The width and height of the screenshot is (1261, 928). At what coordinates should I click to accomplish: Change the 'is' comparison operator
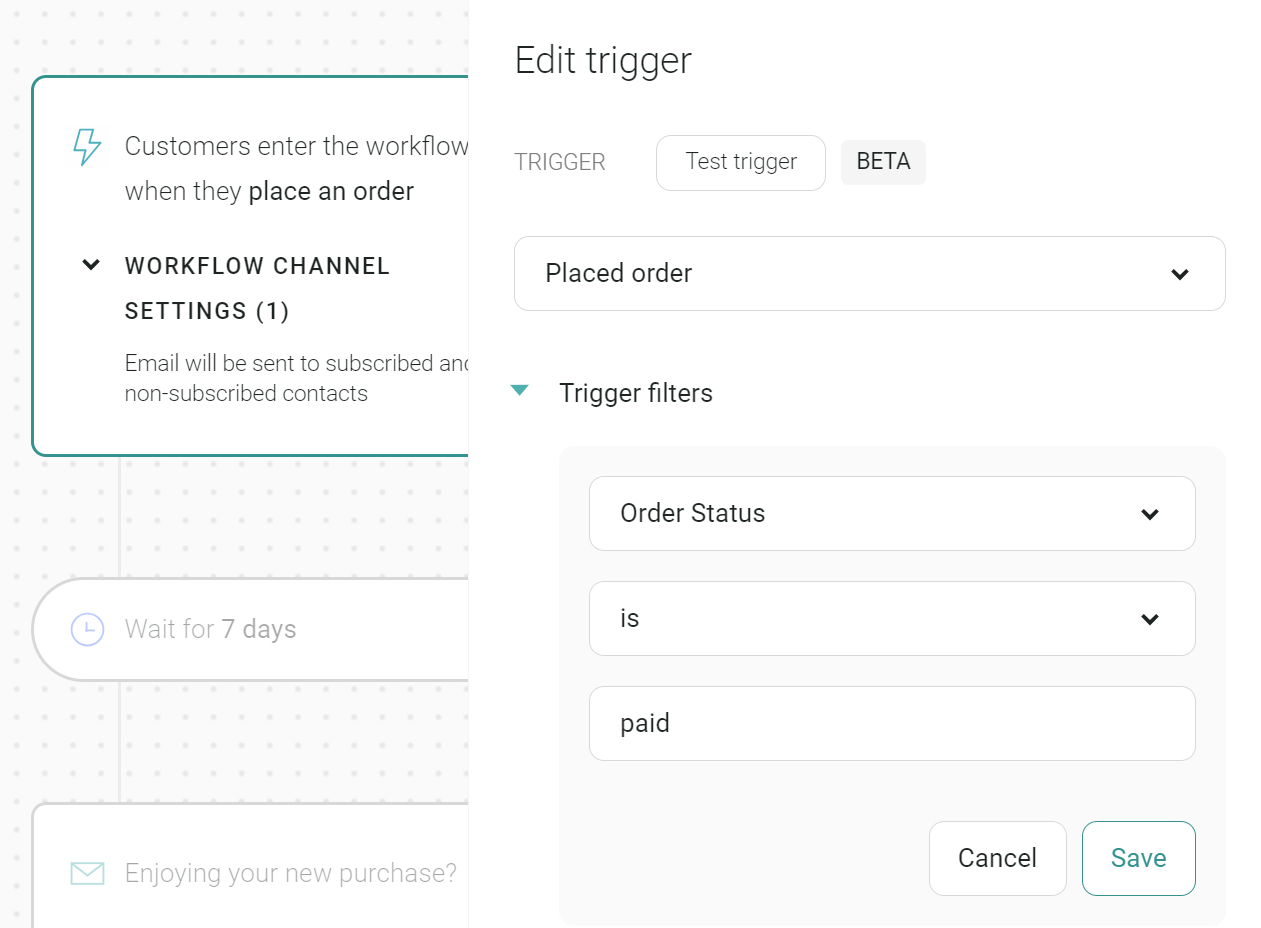[x=892, y=618]
